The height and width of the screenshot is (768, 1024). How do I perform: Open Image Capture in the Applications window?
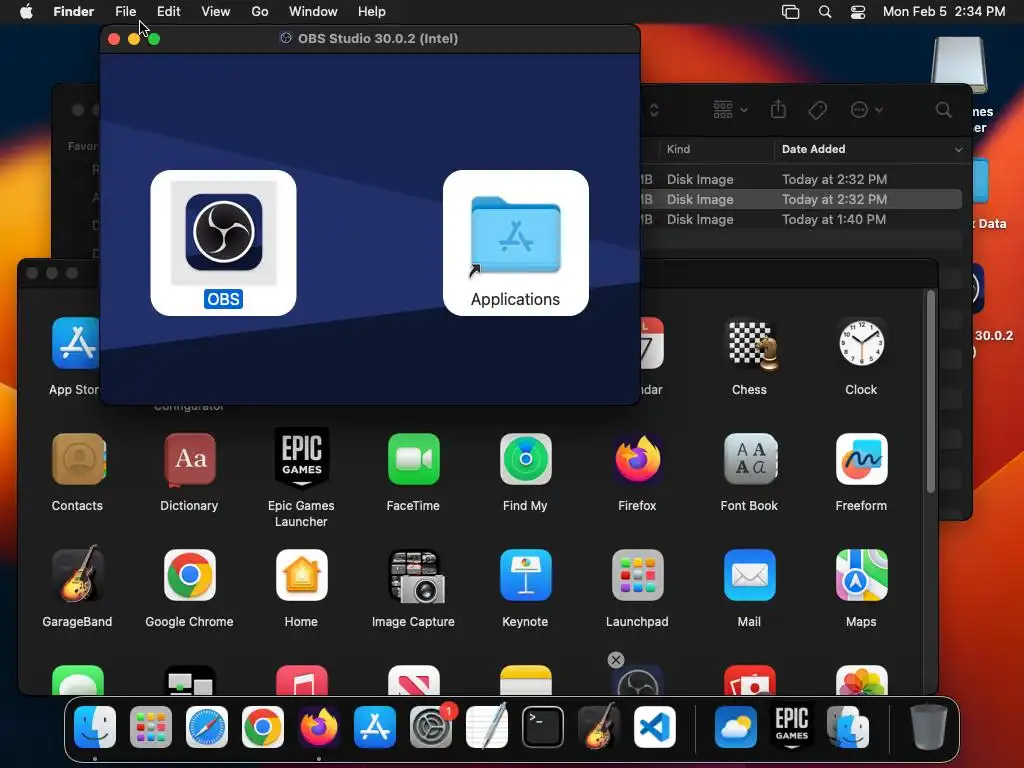416,576
